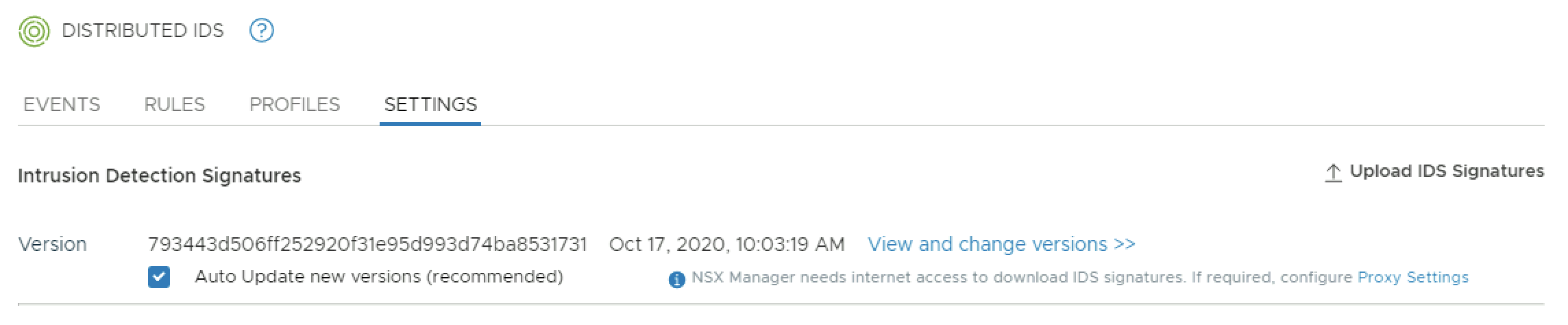Toggle the Auto Update new versions checkbox

coord(159,277)
